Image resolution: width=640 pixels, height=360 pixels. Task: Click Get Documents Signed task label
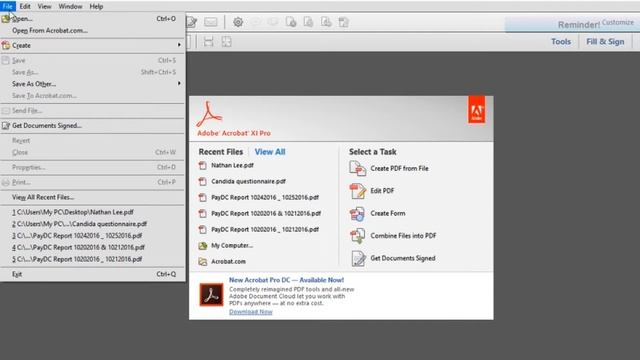[402, 258]
